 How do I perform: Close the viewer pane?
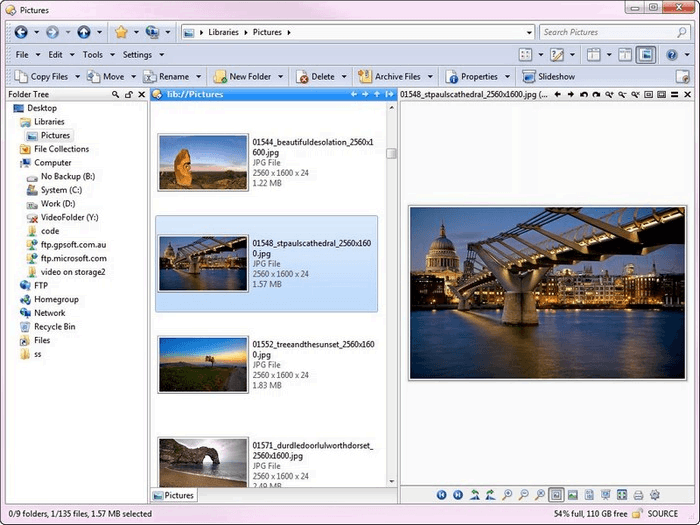[x=688, y=94]
